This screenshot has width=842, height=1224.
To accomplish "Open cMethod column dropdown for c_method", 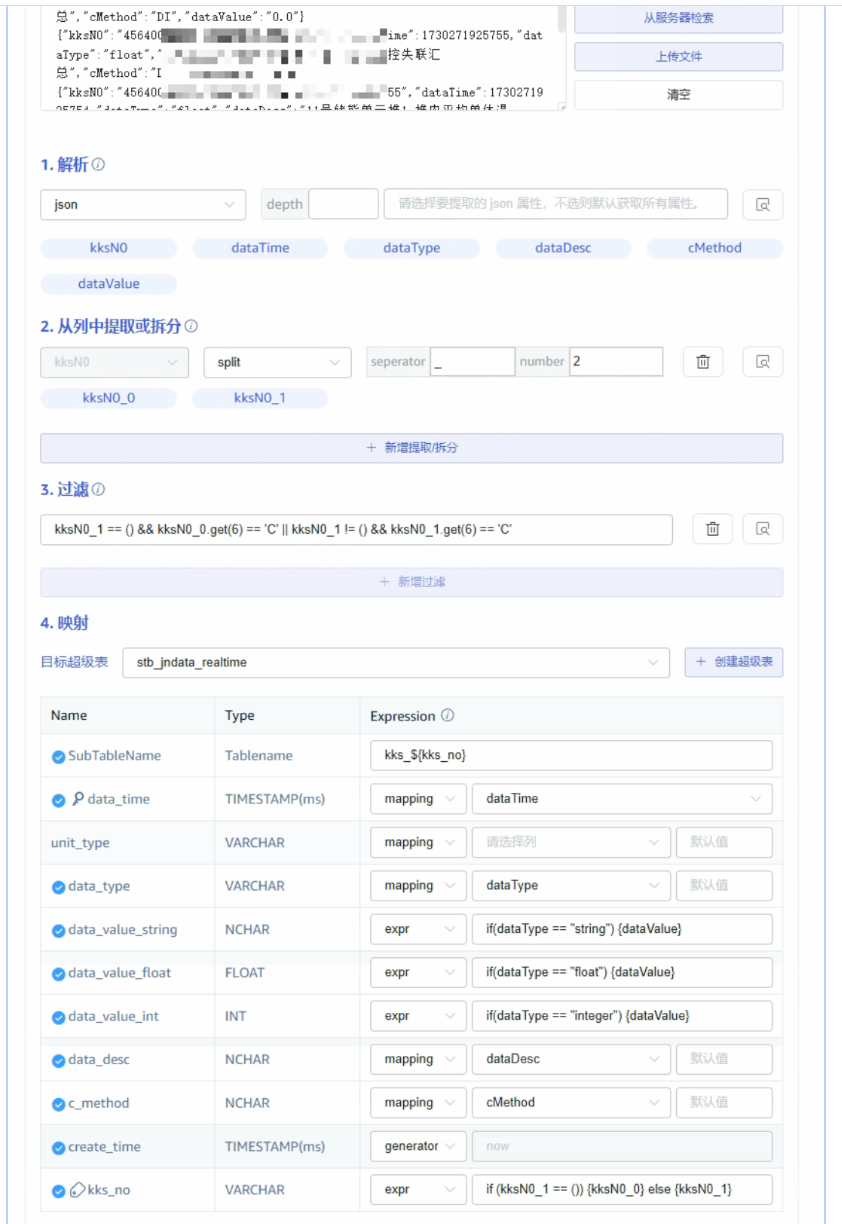I will [x=571, y=1103].
